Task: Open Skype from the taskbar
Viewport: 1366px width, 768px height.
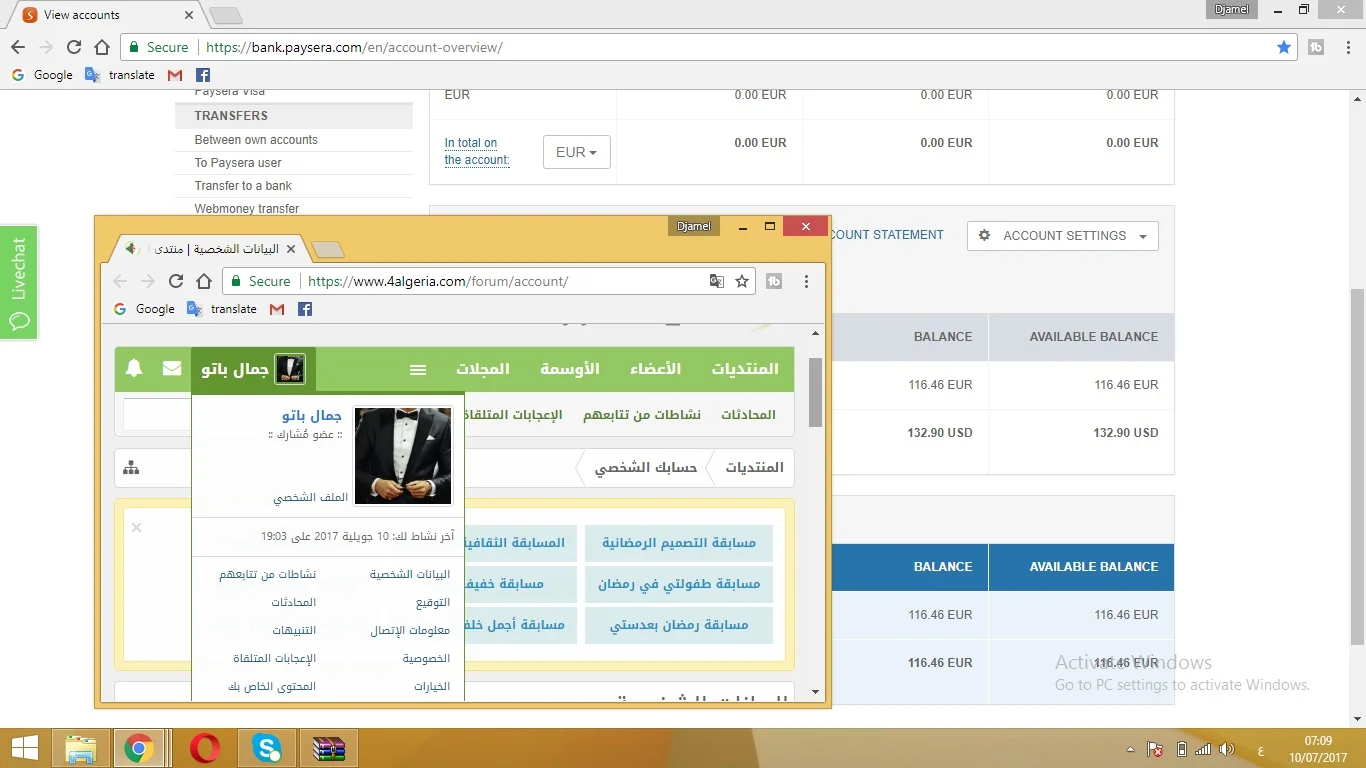Action: (x=267, y=748)
